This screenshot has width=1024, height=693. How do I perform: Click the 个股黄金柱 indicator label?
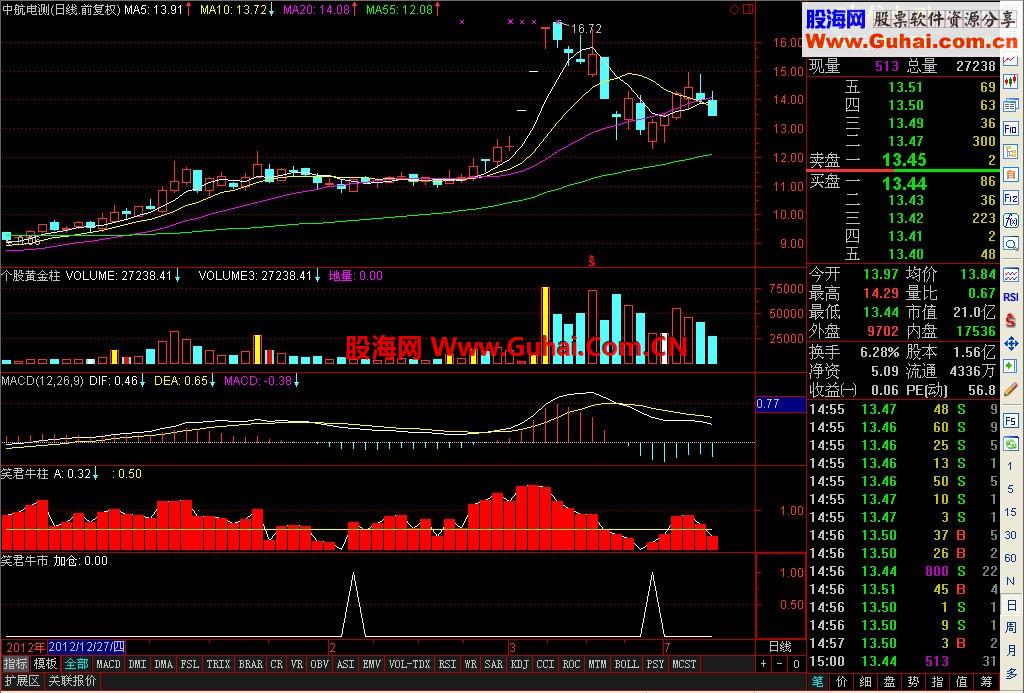(x=31, y=276)
